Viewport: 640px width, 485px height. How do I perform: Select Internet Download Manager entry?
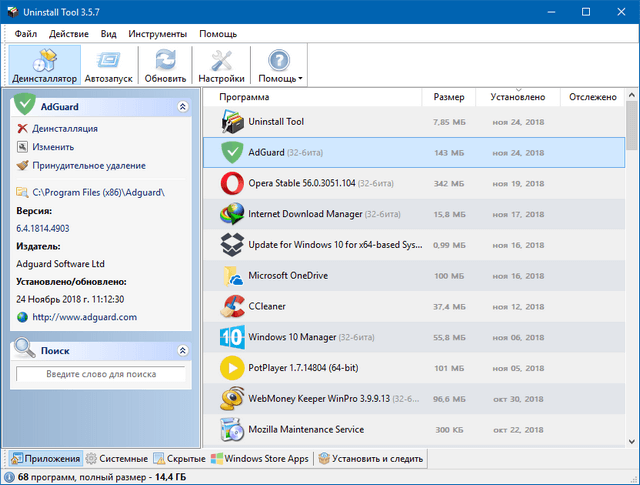(x=305, y=215)
